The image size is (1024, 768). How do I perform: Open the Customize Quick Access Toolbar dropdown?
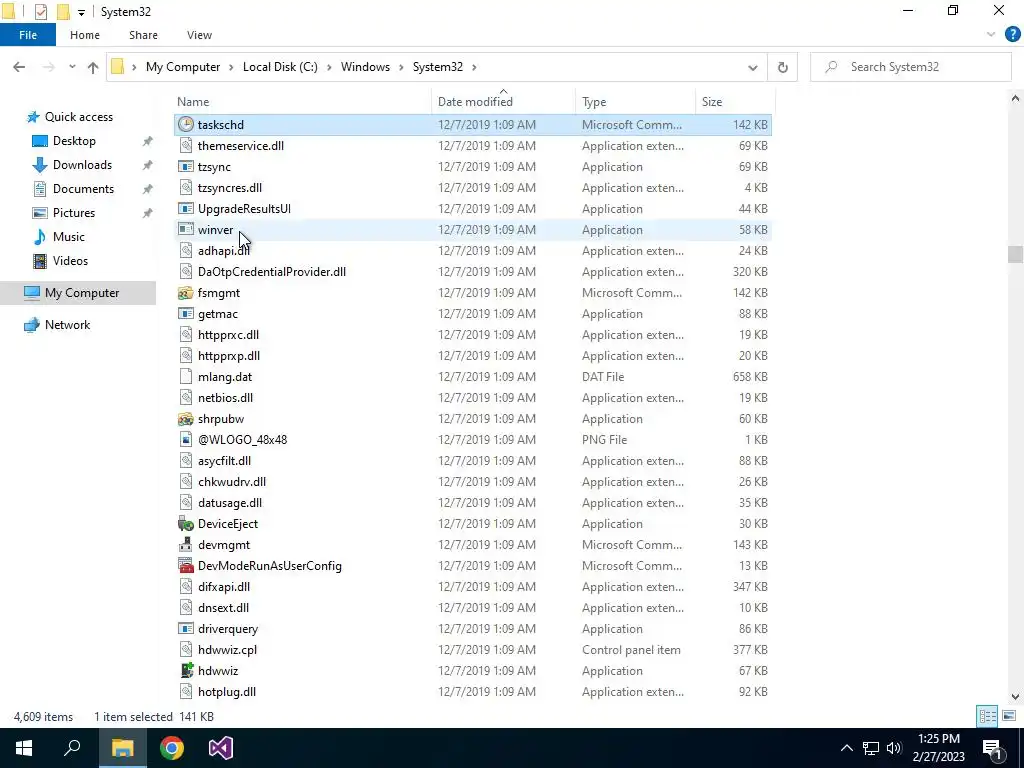(81, 12)
